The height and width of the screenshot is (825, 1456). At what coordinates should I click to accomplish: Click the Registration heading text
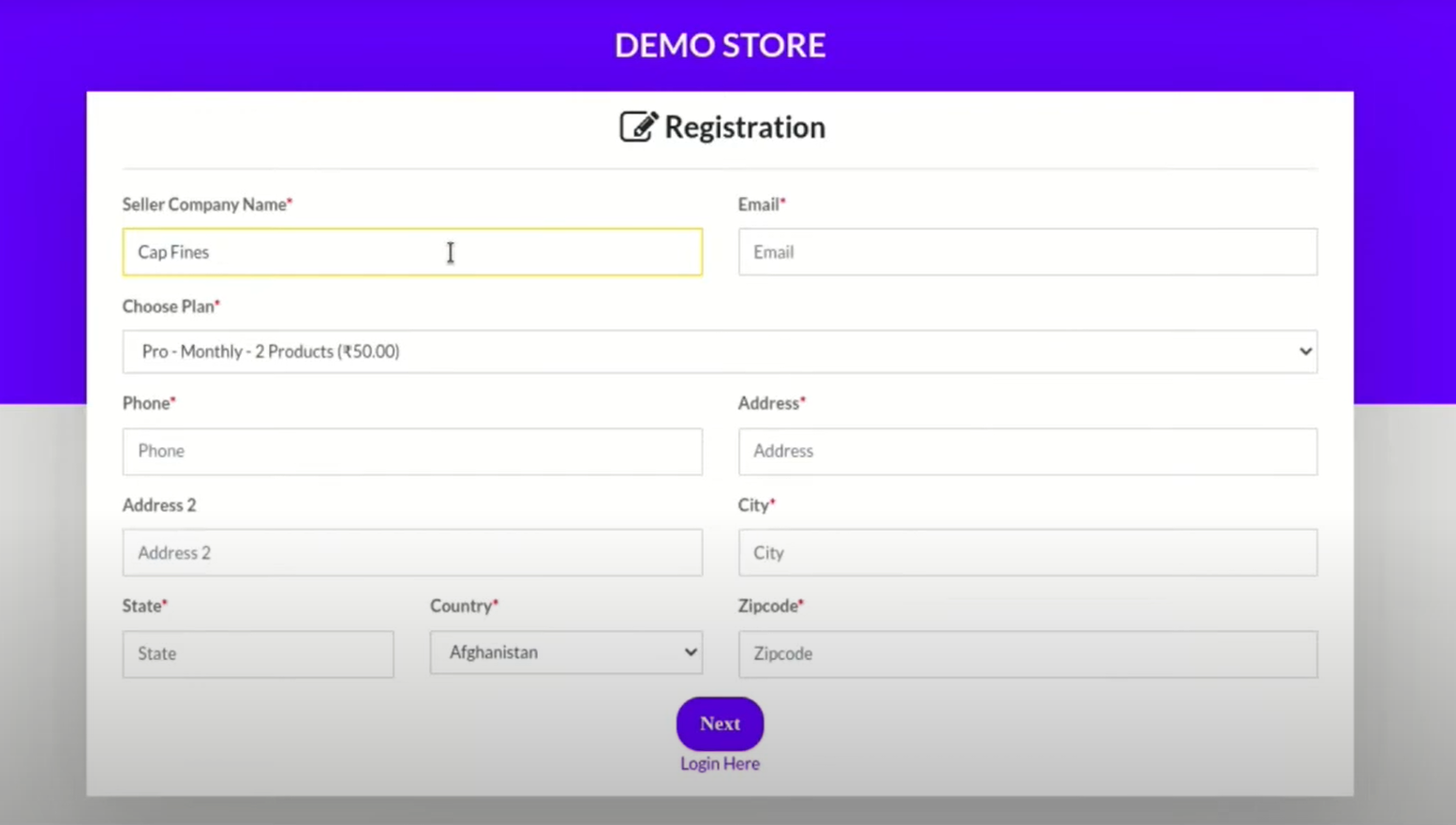point(745,127)
